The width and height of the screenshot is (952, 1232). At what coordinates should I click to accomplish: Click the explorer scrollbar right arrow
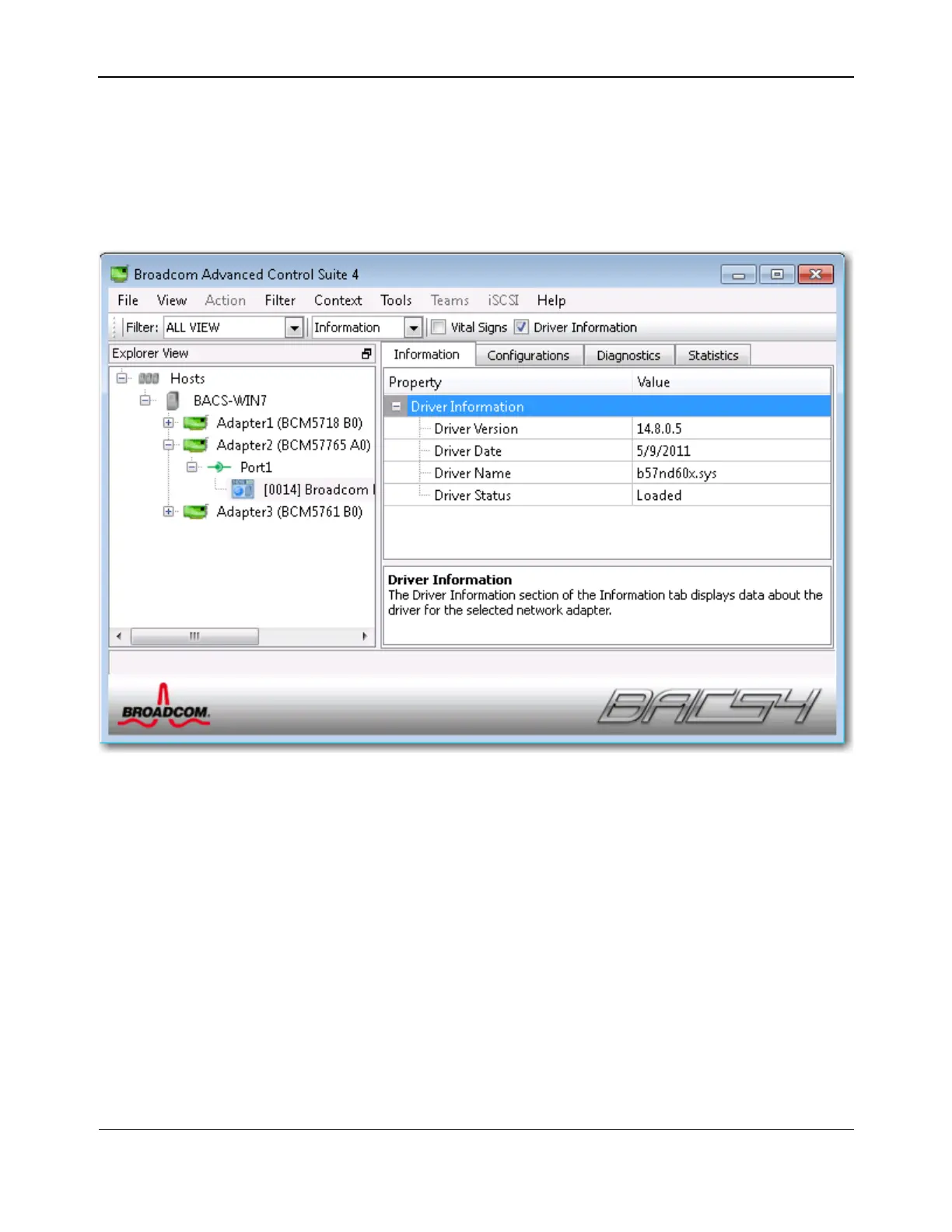[x=365, y=636]
